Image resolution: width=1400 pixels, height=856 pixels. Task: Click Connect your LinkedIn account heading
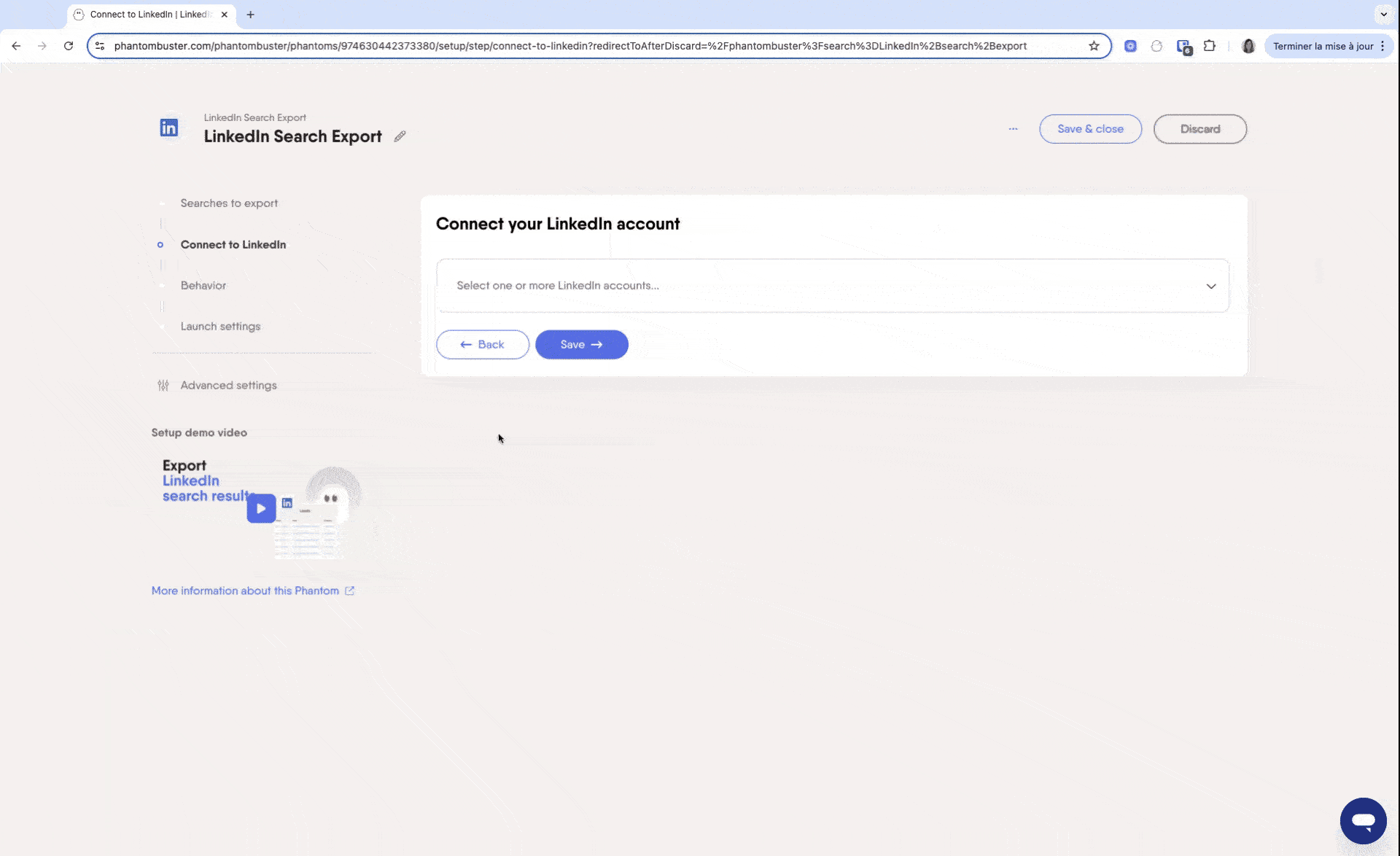coord(558,224)
